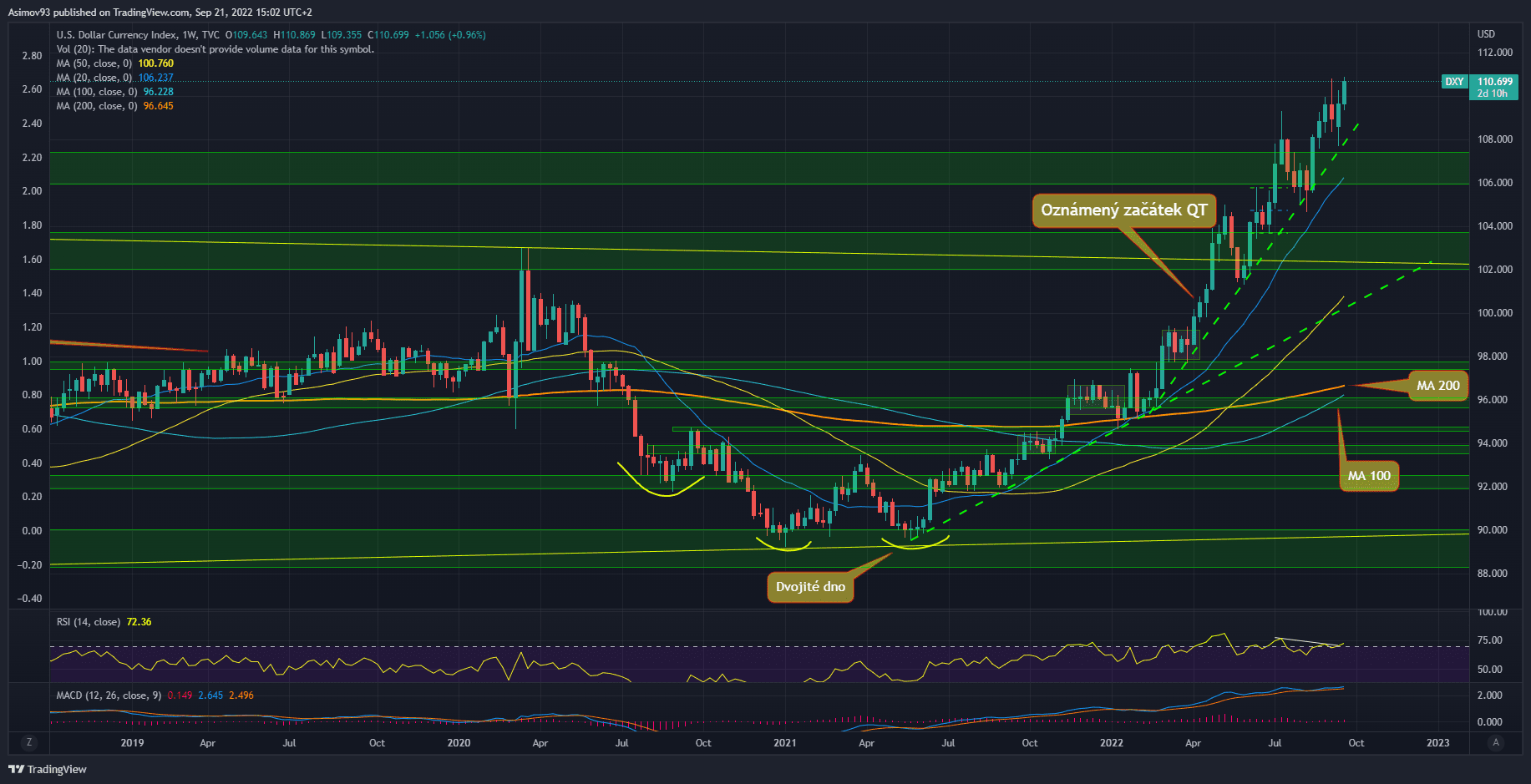Select the MA (200, close, 0) legend entry
The height and width of the screenshot is (784, 1531).
96,106
